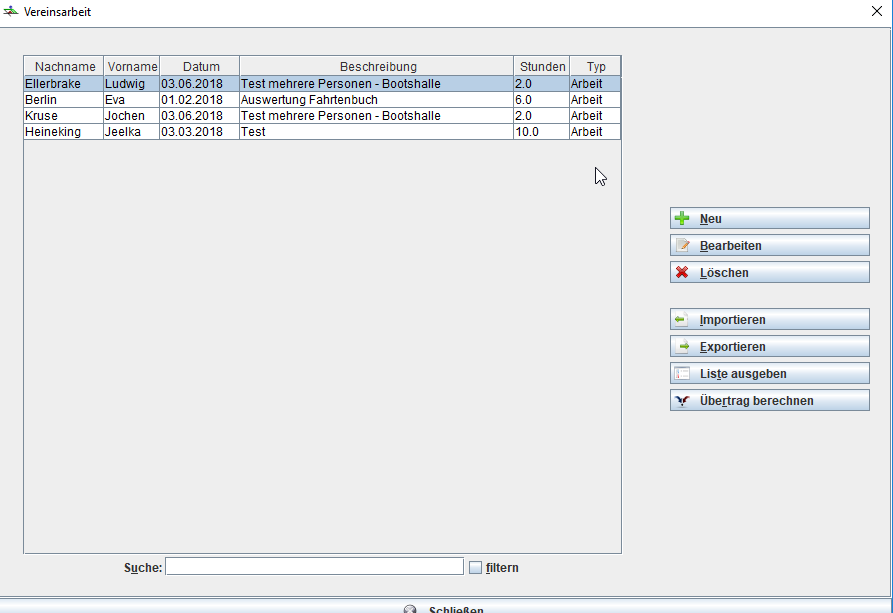
Task: Click the Vorname column header
Action: pyautogui.click(x=132, y=67)
